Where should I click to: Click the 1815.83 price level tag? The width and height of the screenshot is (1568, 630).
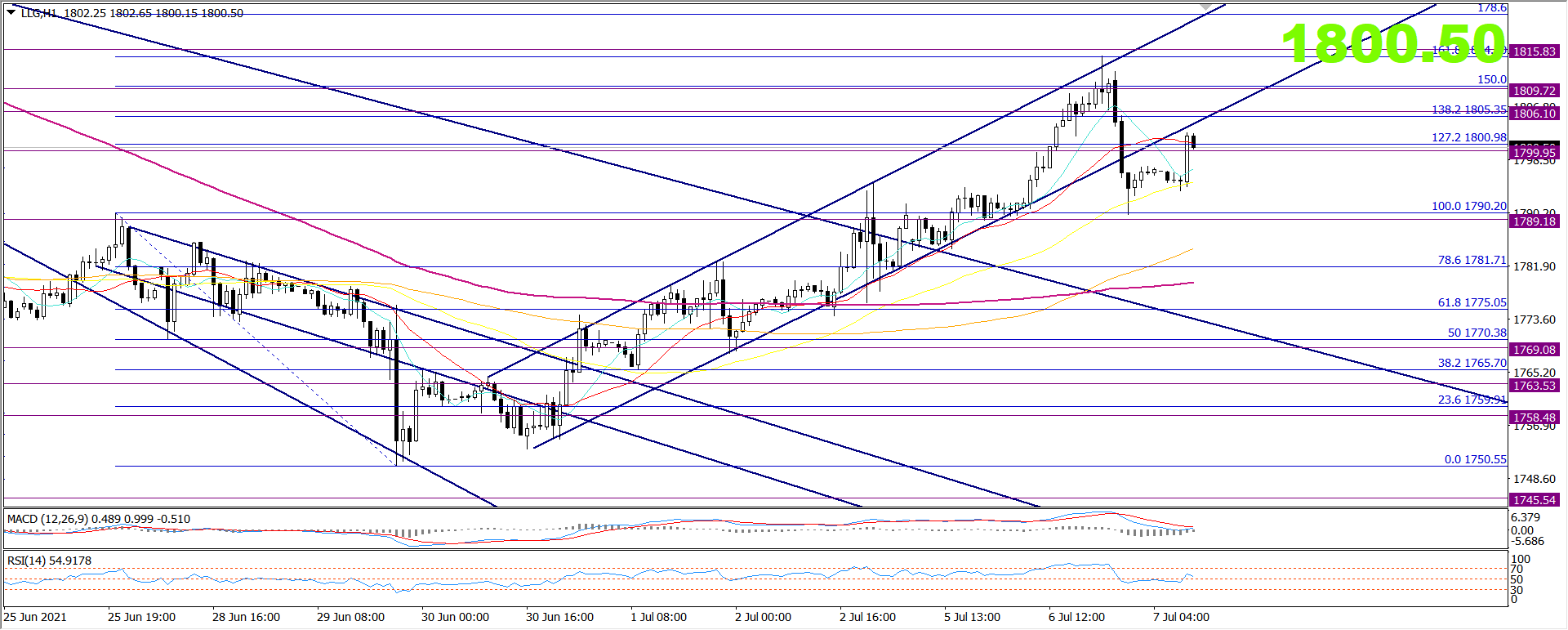pos(1535,51)
